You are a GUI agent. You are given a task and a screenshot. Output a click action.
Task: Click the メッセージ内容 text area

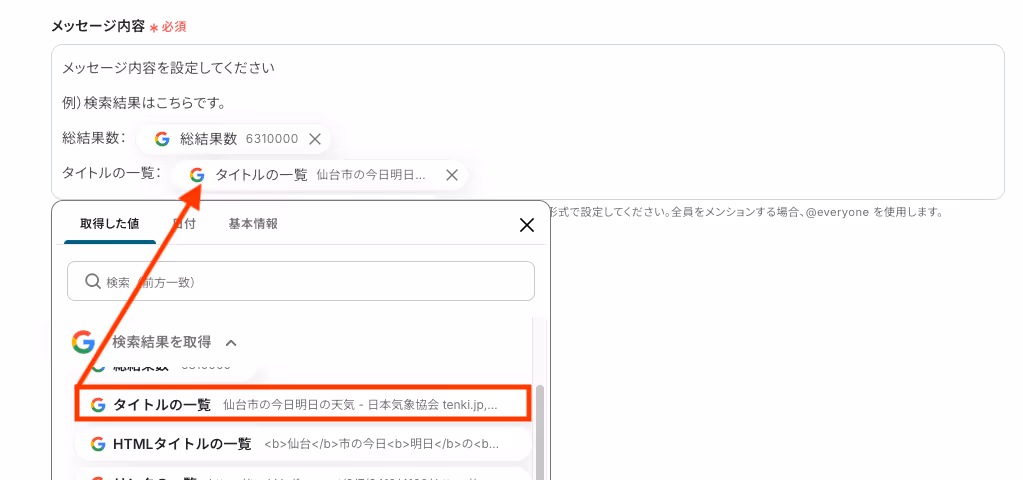point(528,122)
